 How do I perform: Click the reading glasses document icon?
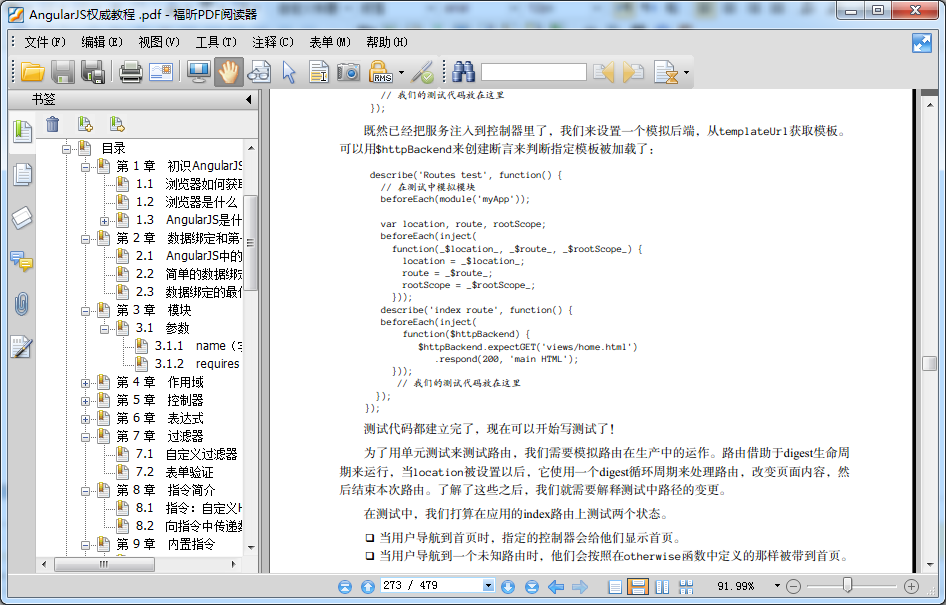coord(259,72)
